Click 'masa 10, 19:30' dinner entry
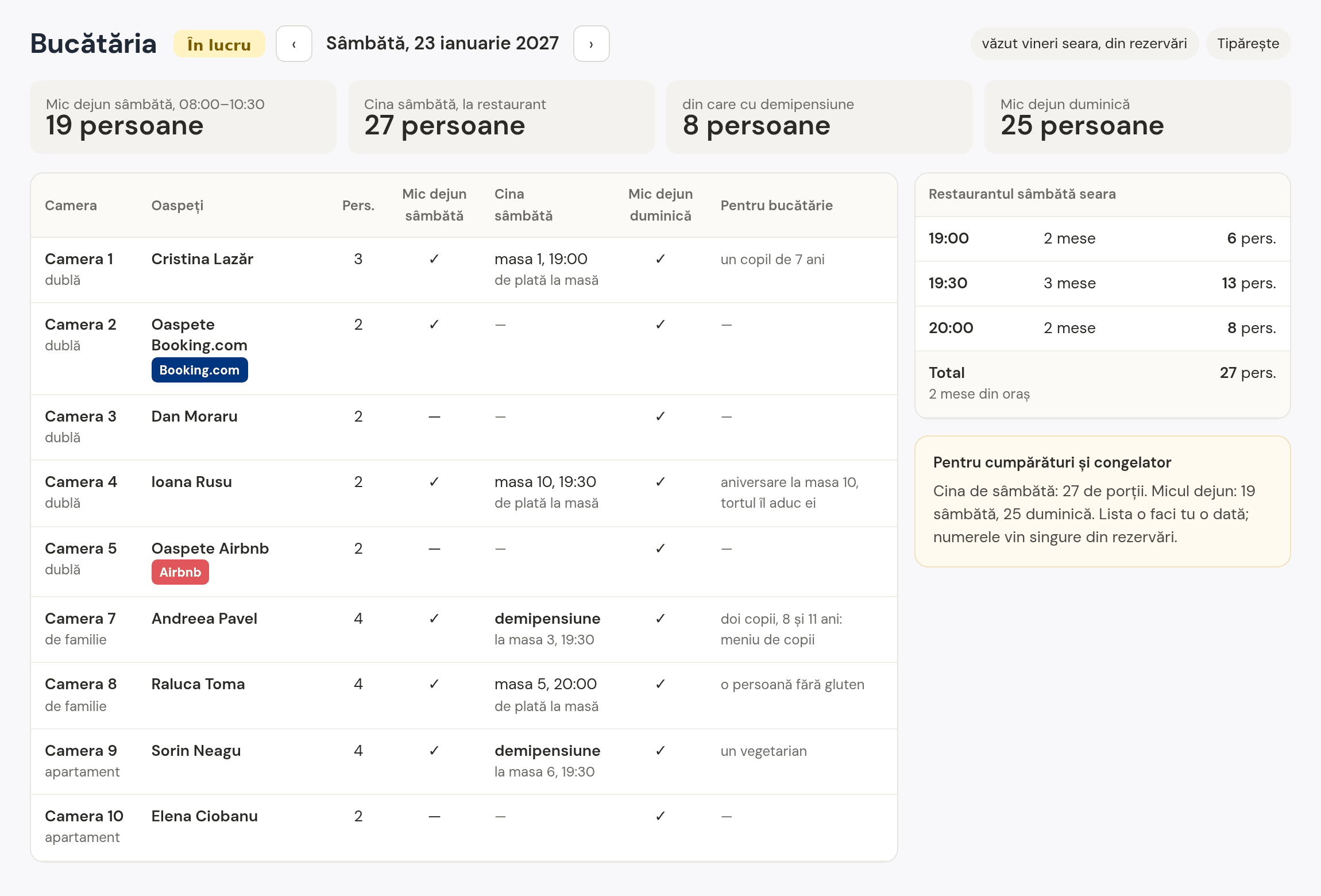Viewport: 1321px width, 896px height. pos(545,482)
